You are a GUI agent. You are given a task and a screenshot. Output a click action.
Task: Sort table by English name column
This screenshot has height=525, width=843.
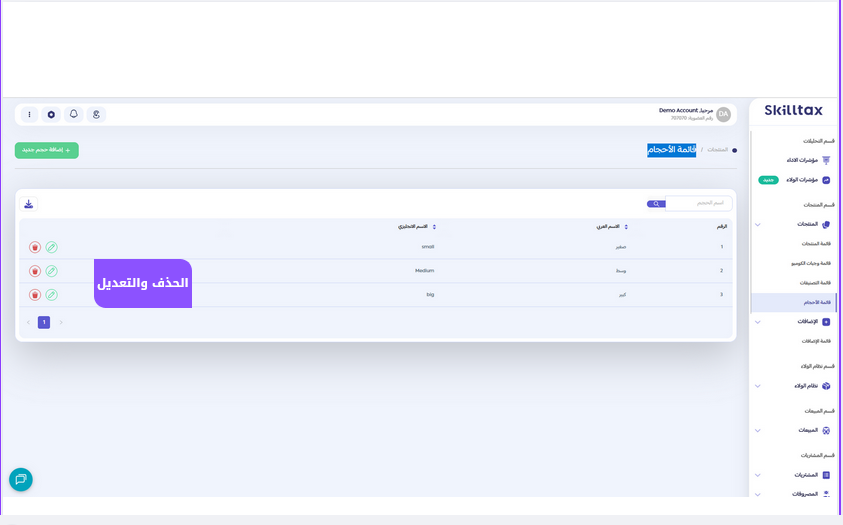434,227
